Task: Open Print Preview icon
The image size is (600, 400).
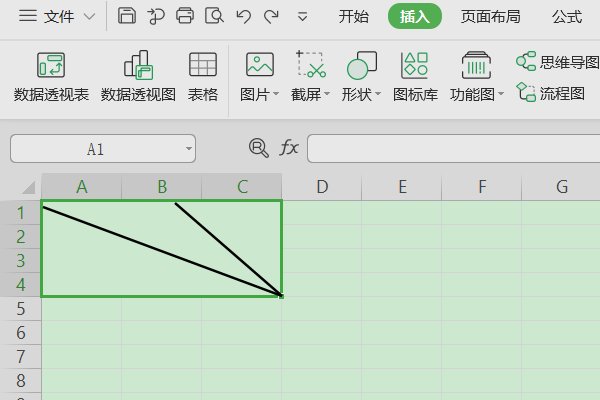Action: 214,16
